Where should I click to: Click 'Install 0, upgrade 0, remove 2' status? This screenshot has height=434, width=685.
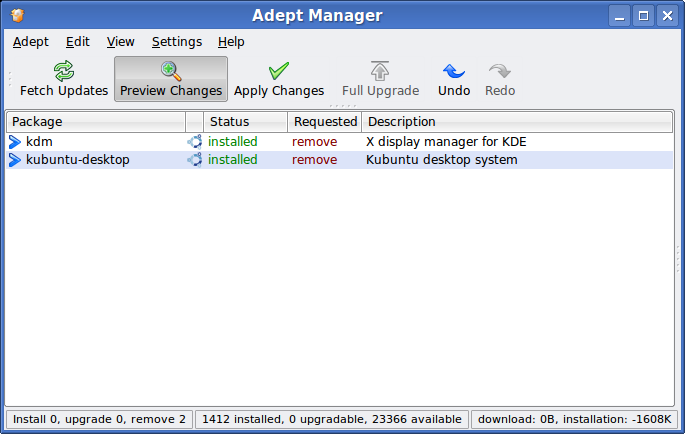tap(99, 420)
